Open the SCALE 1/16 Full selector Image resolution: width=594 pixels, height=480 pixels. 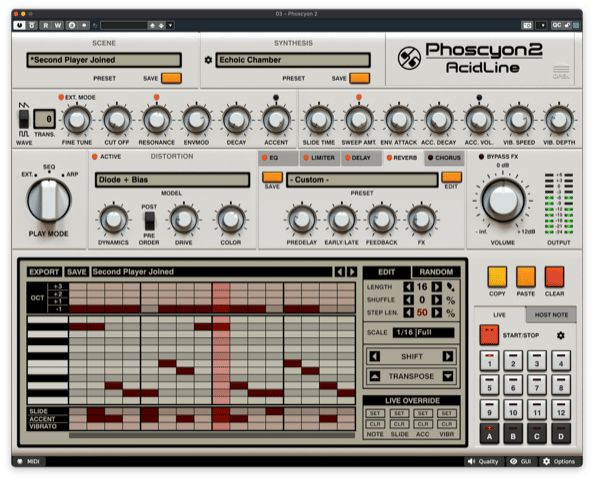coord(423,333)
